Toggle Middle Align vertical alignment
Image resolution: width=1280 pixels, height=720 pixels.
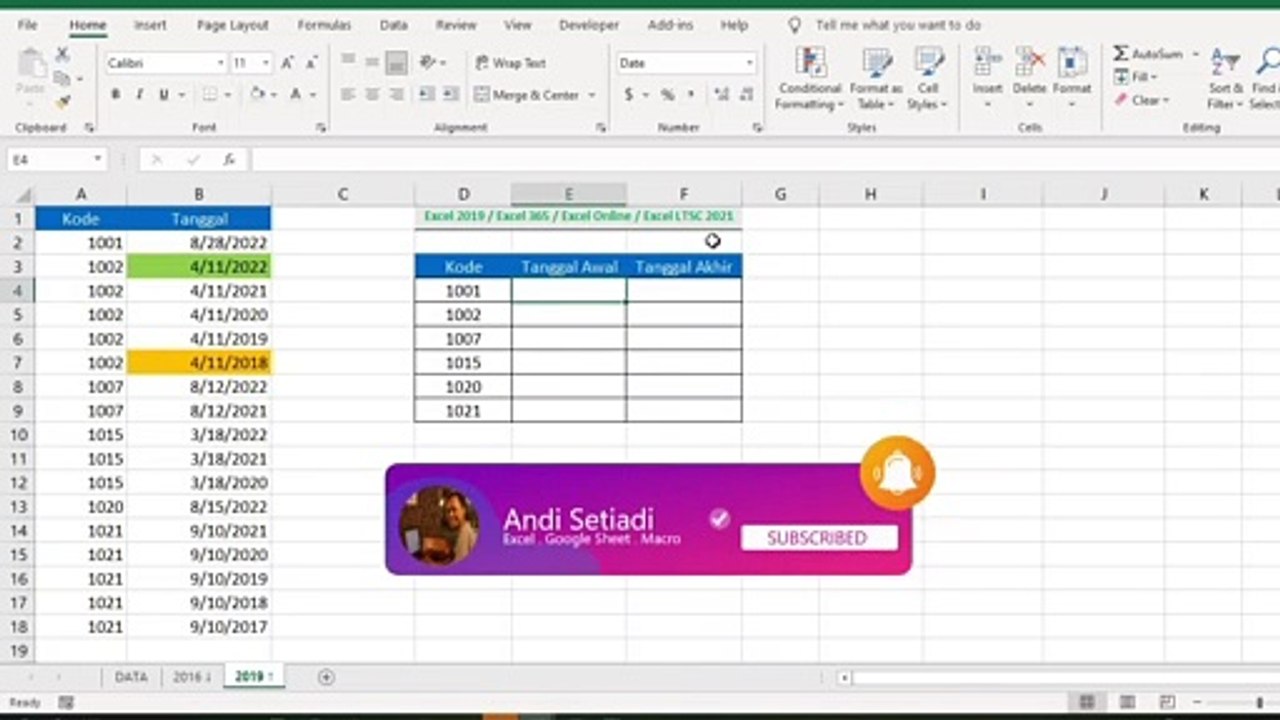[372, 60]
